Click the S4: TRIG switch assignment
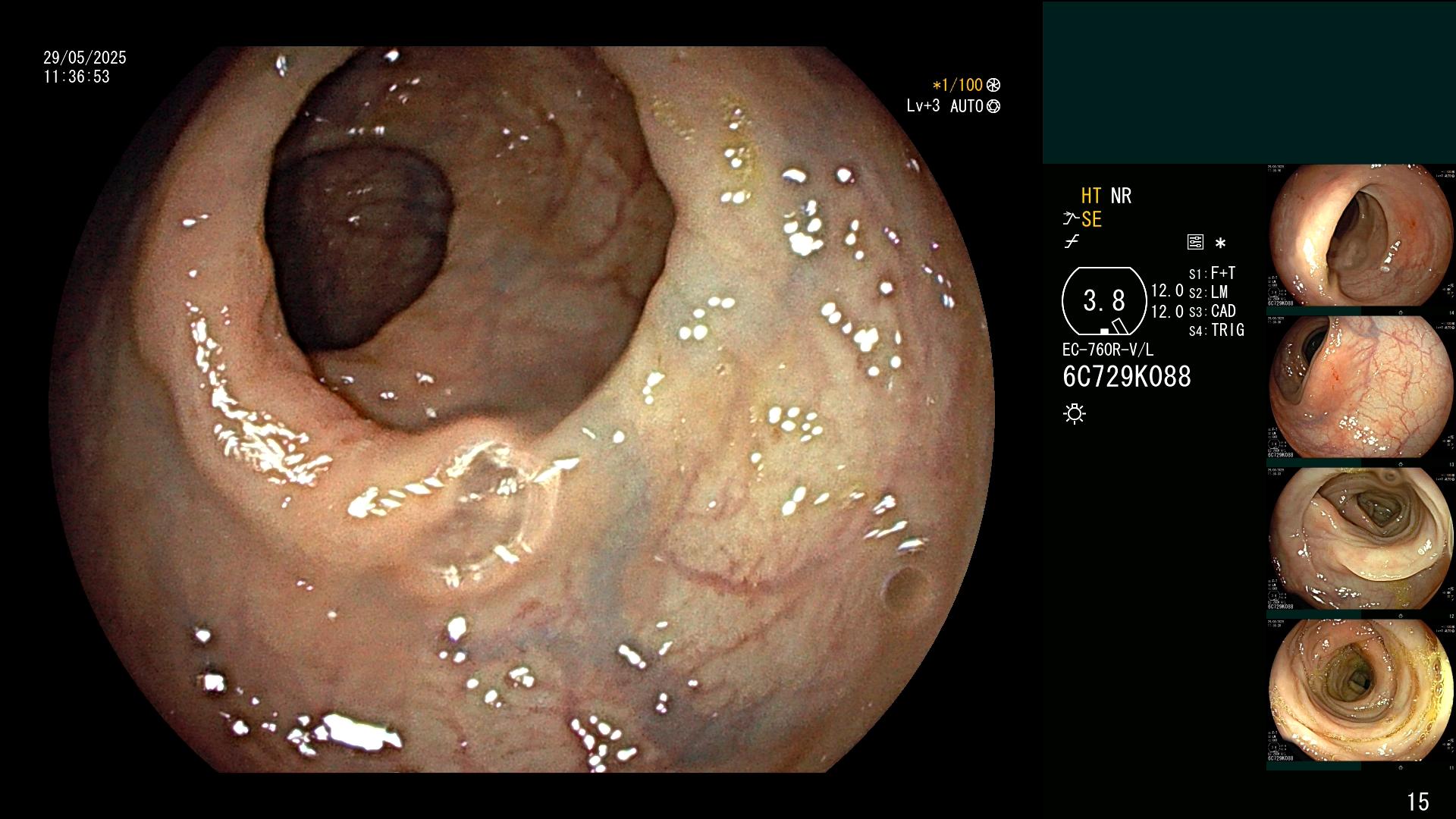Image resolution: width=1456 pixels, height=819 pixels. (x=1216, y=330)
